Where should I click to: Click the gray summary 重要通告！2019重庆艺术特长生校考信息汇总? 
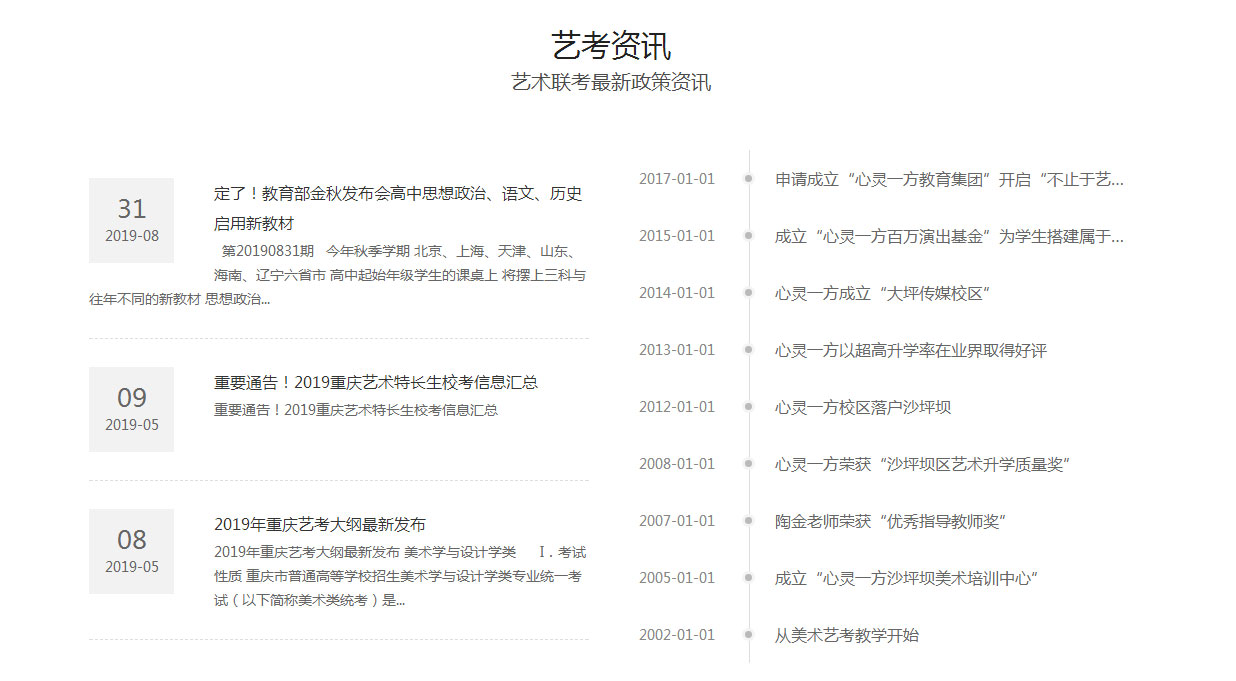(356, 410)
